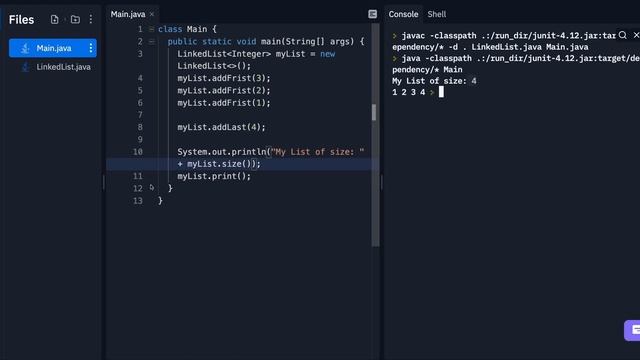Image resolution: width=640 pixels, height=360 pixels.
Task: Click the Java icon beside Main.java file
Action: click(x=25, y=48)
